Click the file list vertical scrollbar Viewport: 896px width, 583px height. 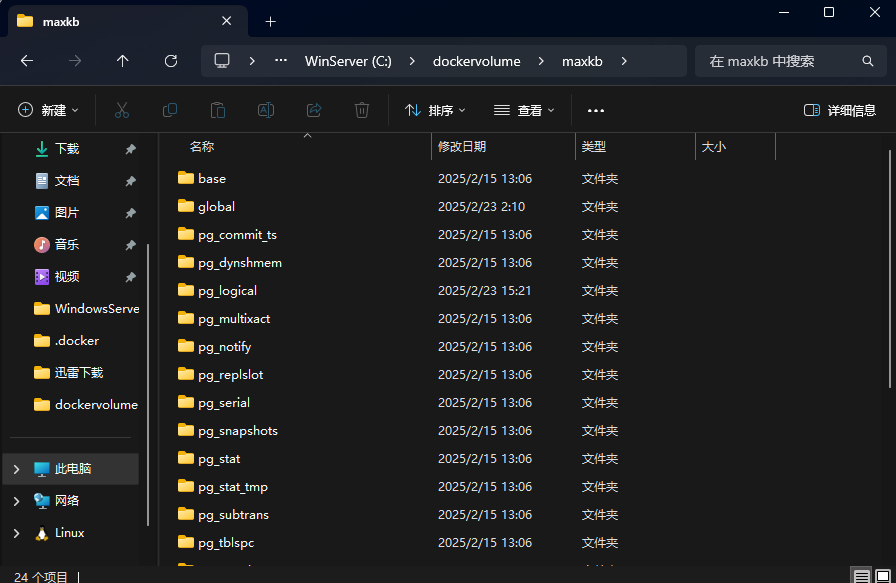coord(890,269)
